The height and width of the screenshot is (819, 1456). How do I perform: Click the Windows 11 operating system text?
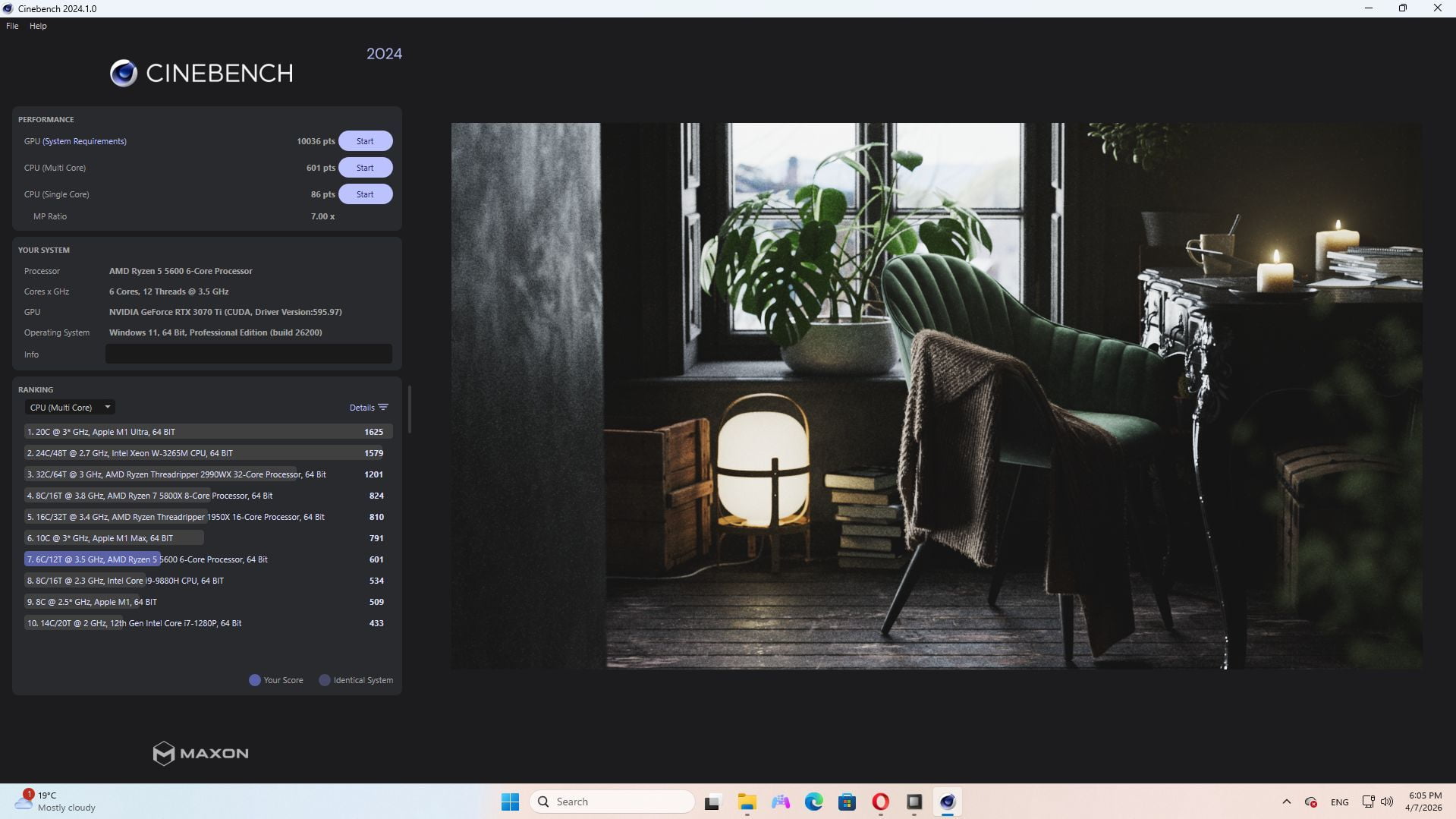[x=215, y=332]
